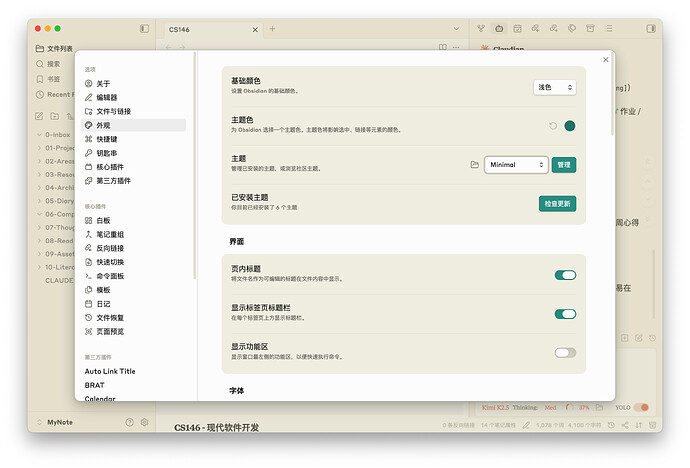Screen dimensions: 690x468
Task: Open theme folder icon next to Minimal
Action: click(474, 165)
